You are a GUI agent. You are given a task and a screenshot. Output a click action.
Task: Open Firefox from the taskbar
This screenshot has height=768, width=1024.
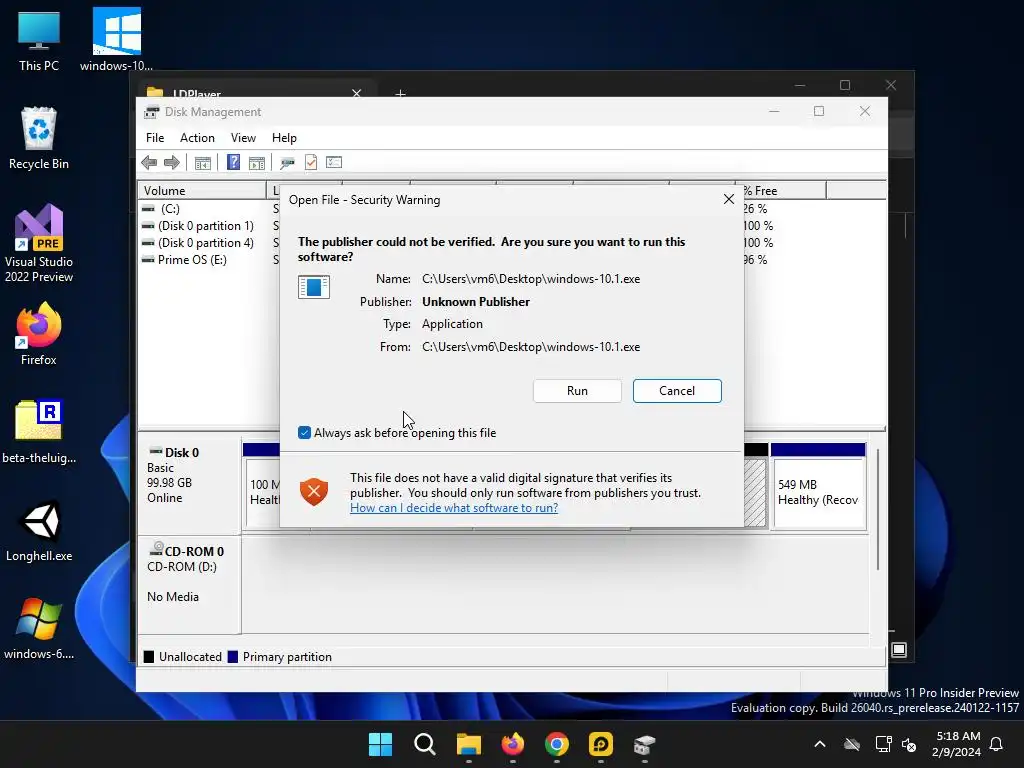click(x=513, y=744)
